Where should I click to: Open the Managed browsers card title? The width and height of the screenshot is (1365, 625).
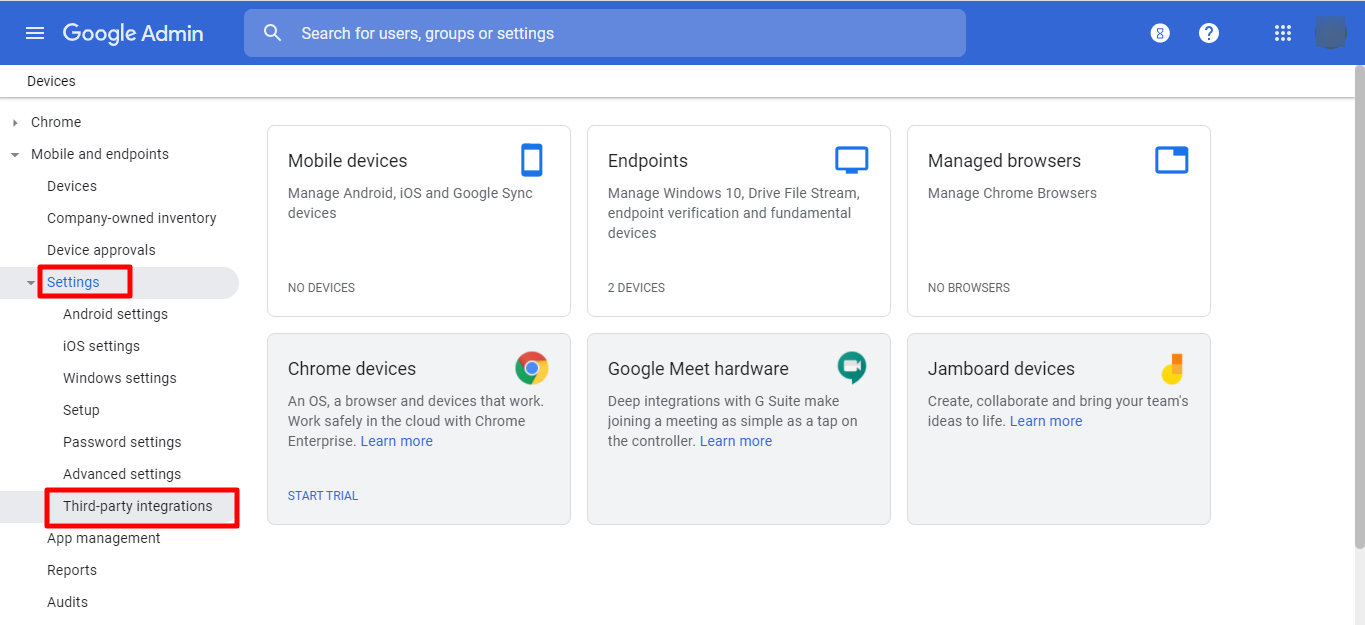pos(1004,161)
